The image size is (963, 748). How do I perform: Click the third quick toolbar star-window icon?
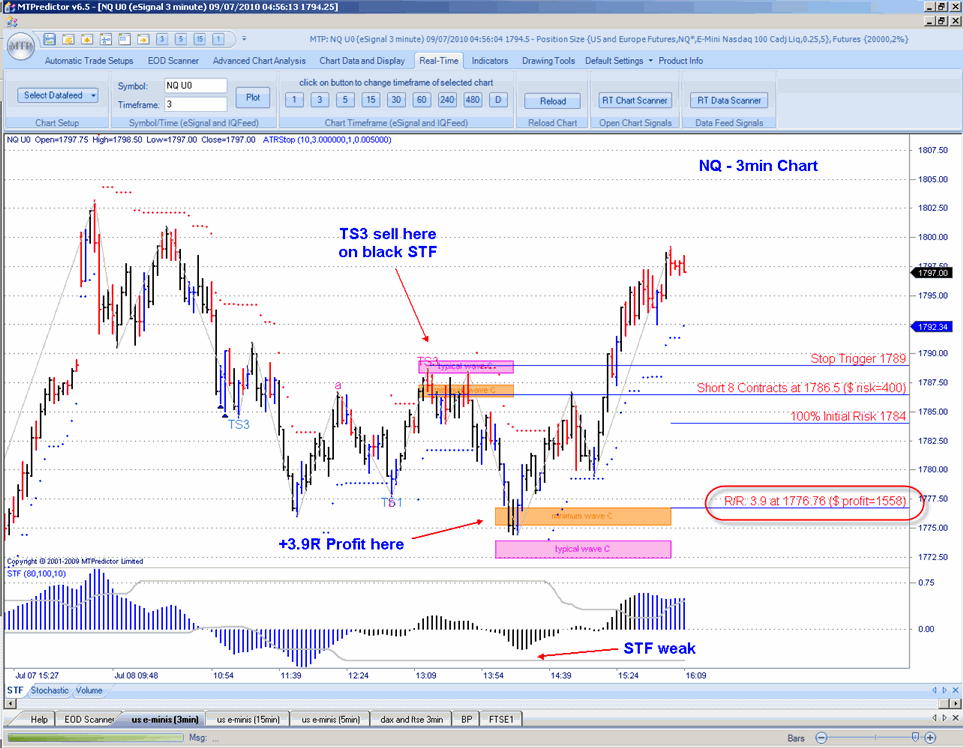pos(87,39)
